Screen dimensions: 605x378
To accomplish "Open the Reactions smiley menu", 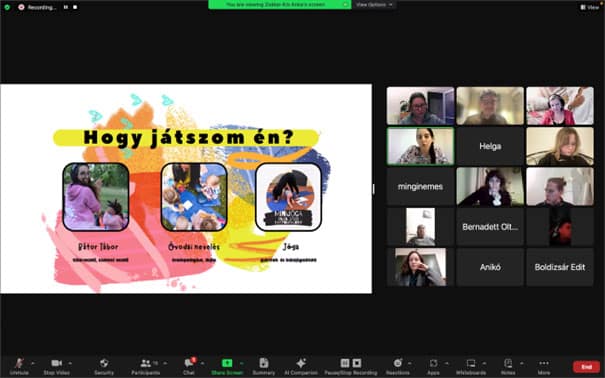I will 397,363.
